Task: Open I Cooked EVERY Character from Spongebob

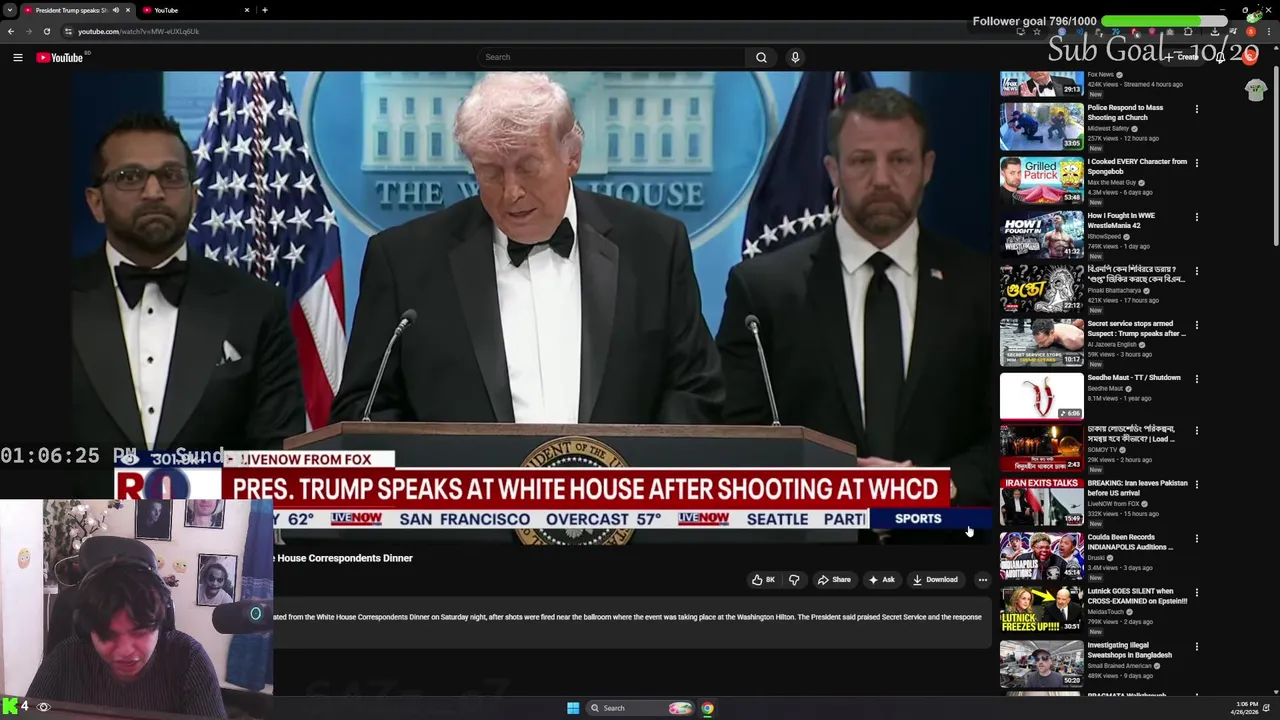Action: (x=1137, y=166)
